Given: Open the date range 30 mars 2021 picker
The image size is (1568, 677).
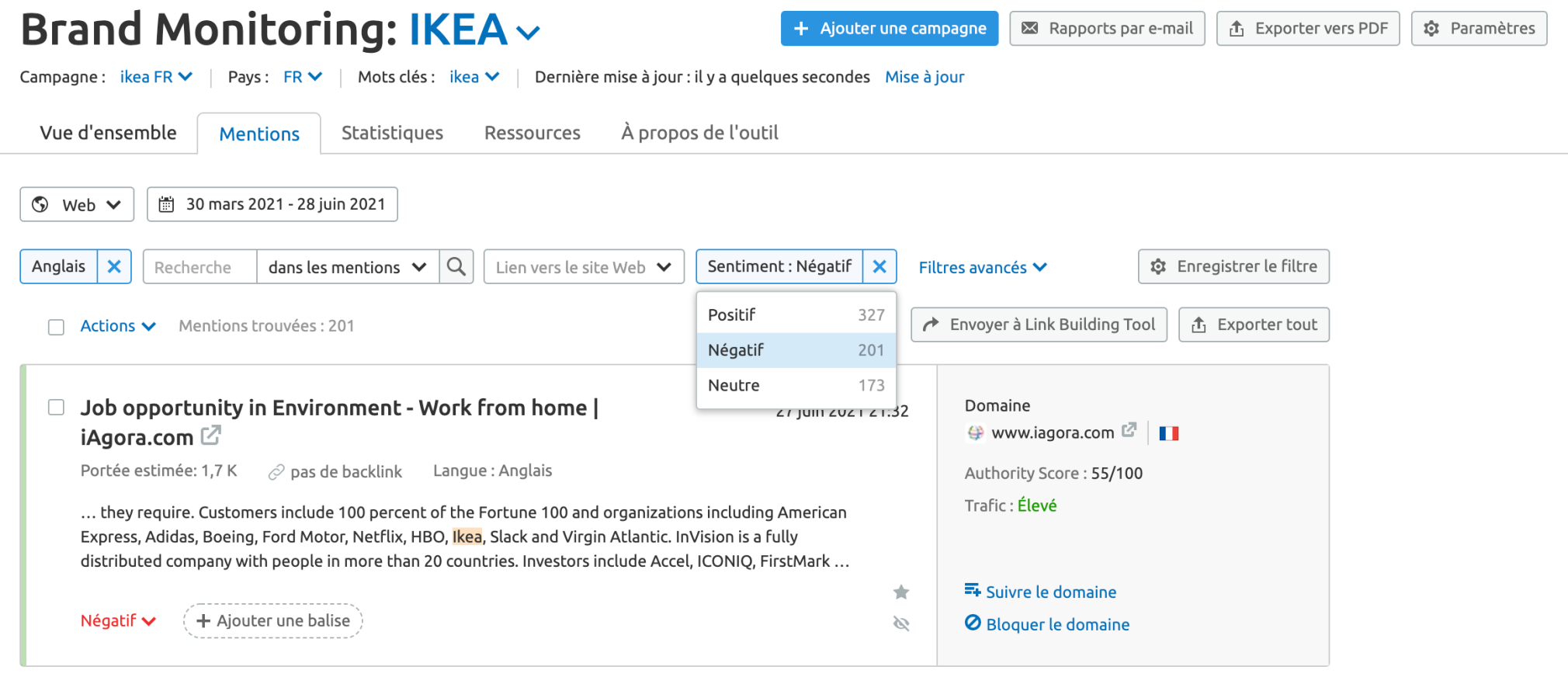Looking at the screenshot, I should (272, 204).
